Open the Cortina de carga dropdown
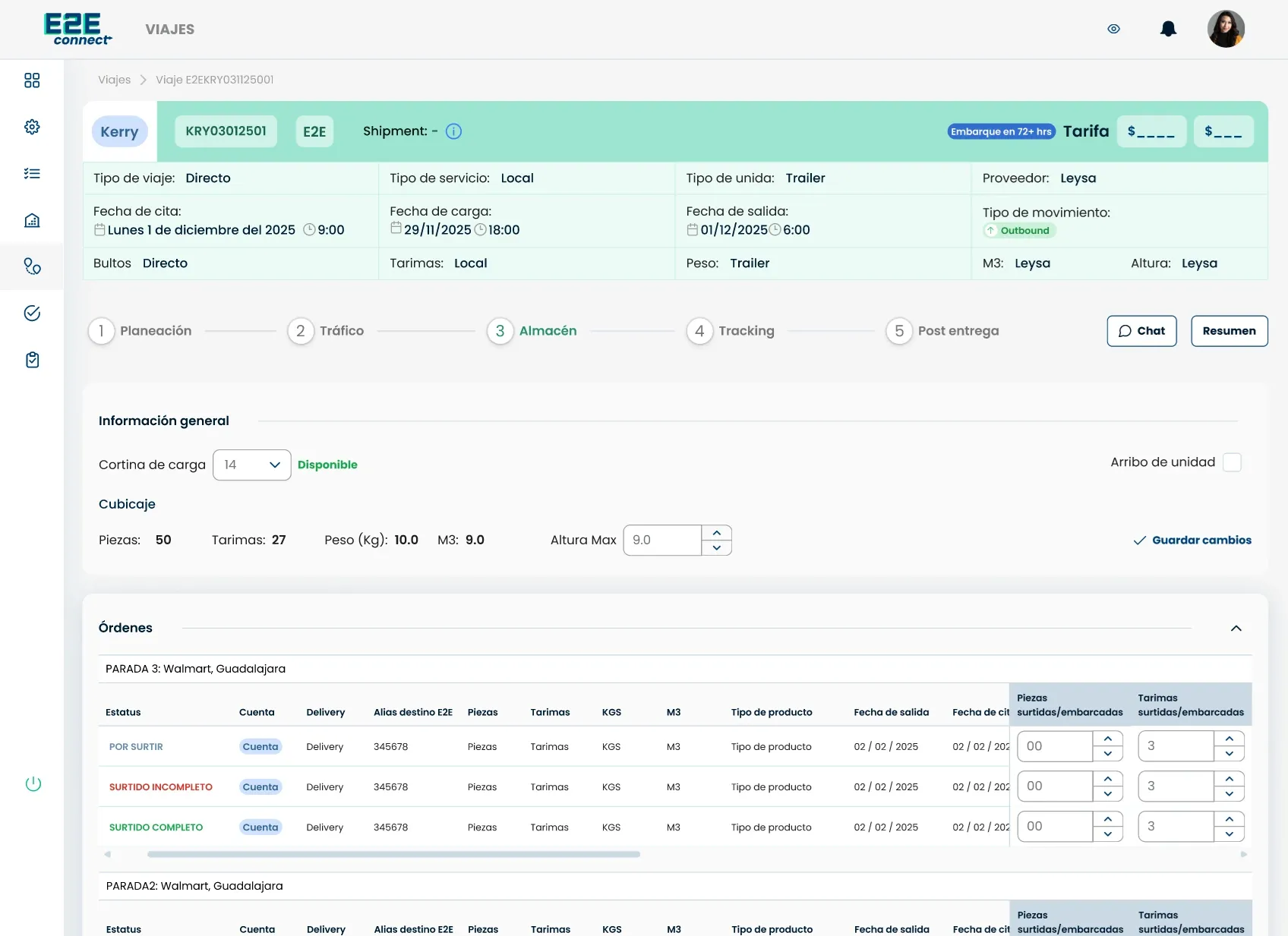The image size is (1288, 936). pyautogui.click(x=252, y=465)
